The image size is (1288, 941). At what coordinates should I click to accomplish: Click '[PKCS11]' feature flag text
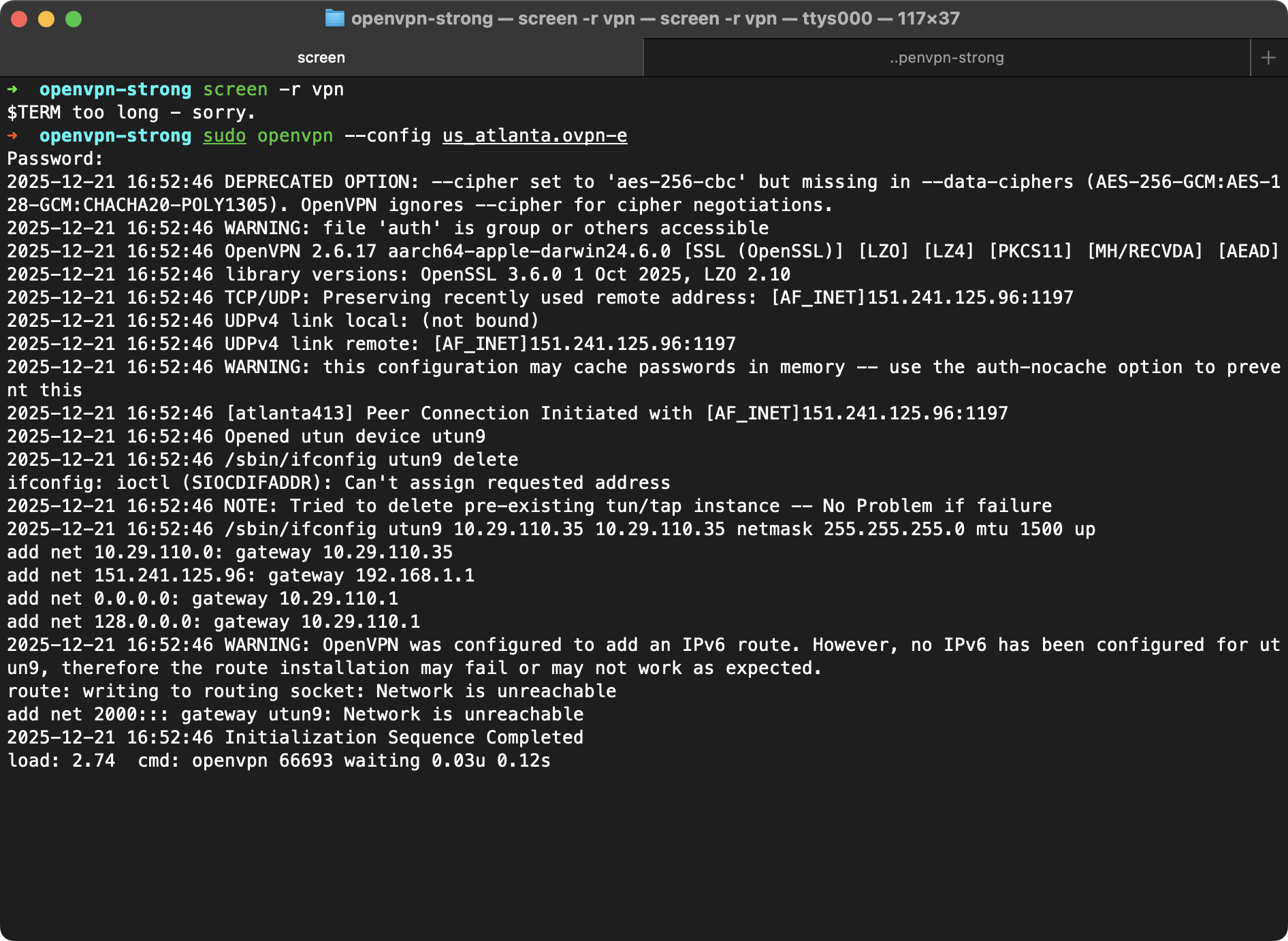(1030, 251)
